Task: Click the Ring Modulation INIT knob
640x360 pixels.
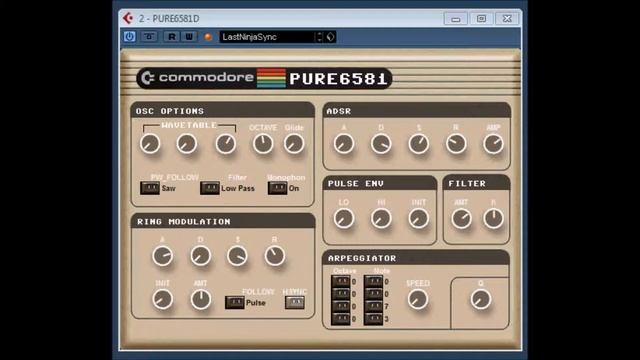Action: (162, 299)
